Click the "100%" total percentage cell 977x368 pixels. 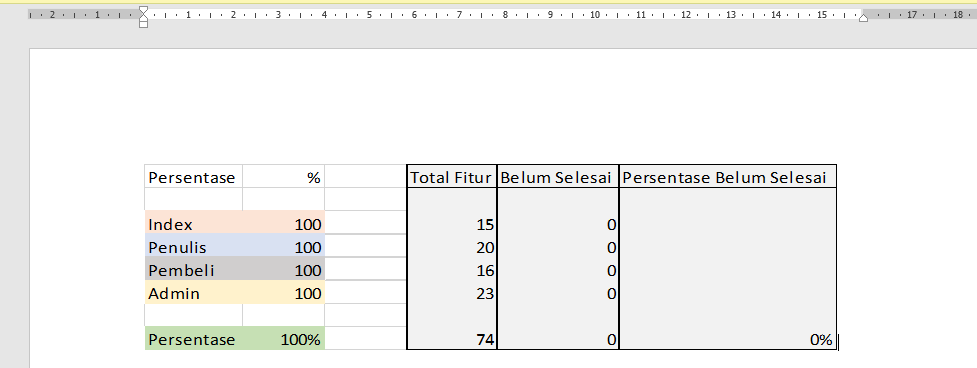(284, 339)
